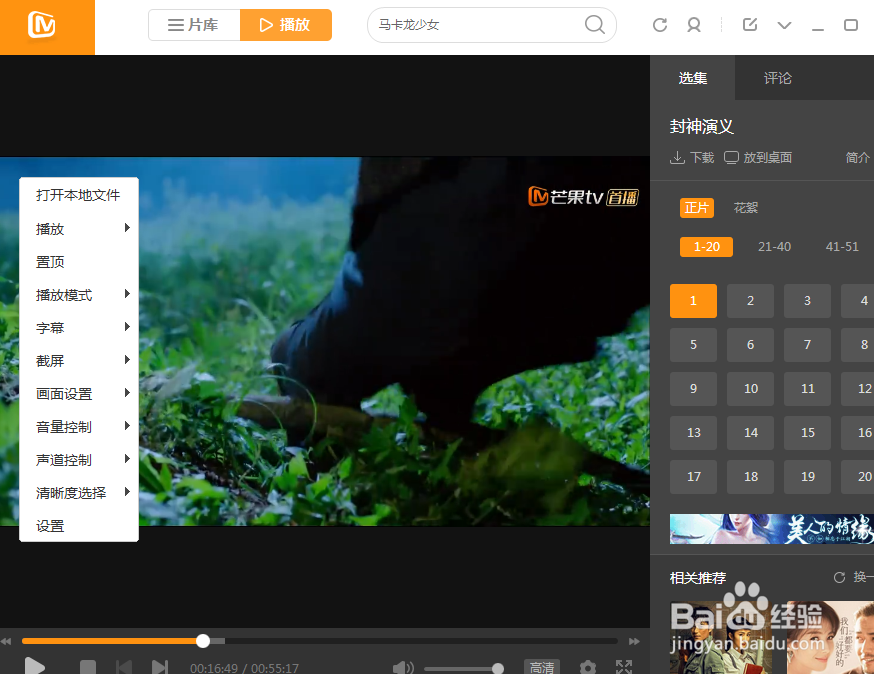Image resolution: width=874 pixels, height=674 pixels.
Task: Expand the 字幕 submenu
Action: coord(79,328)
